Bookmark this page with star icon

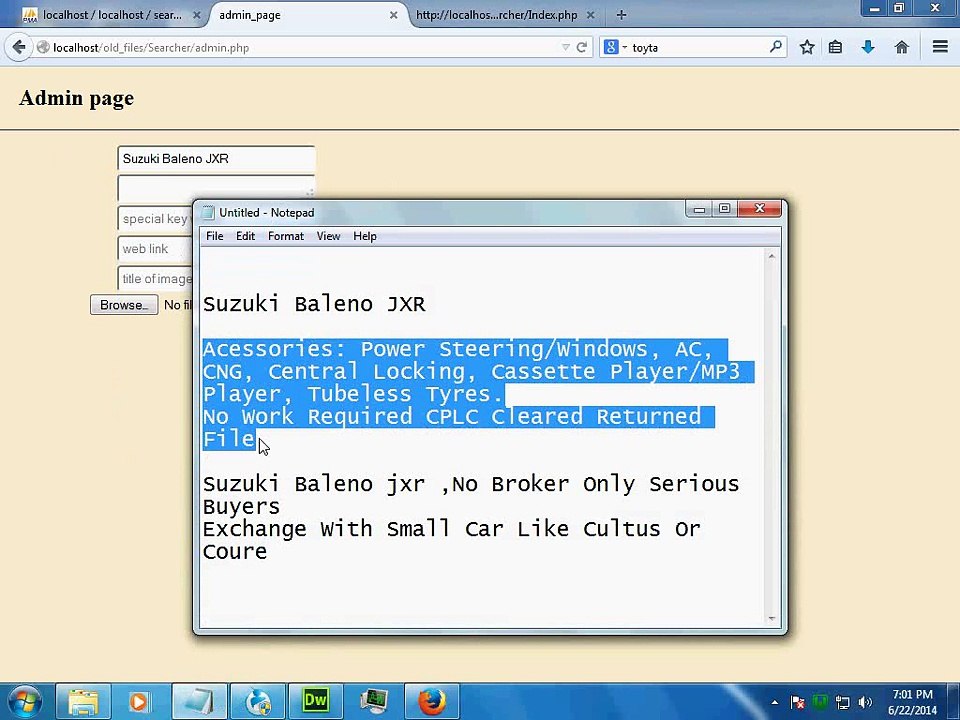pos(807,47)
